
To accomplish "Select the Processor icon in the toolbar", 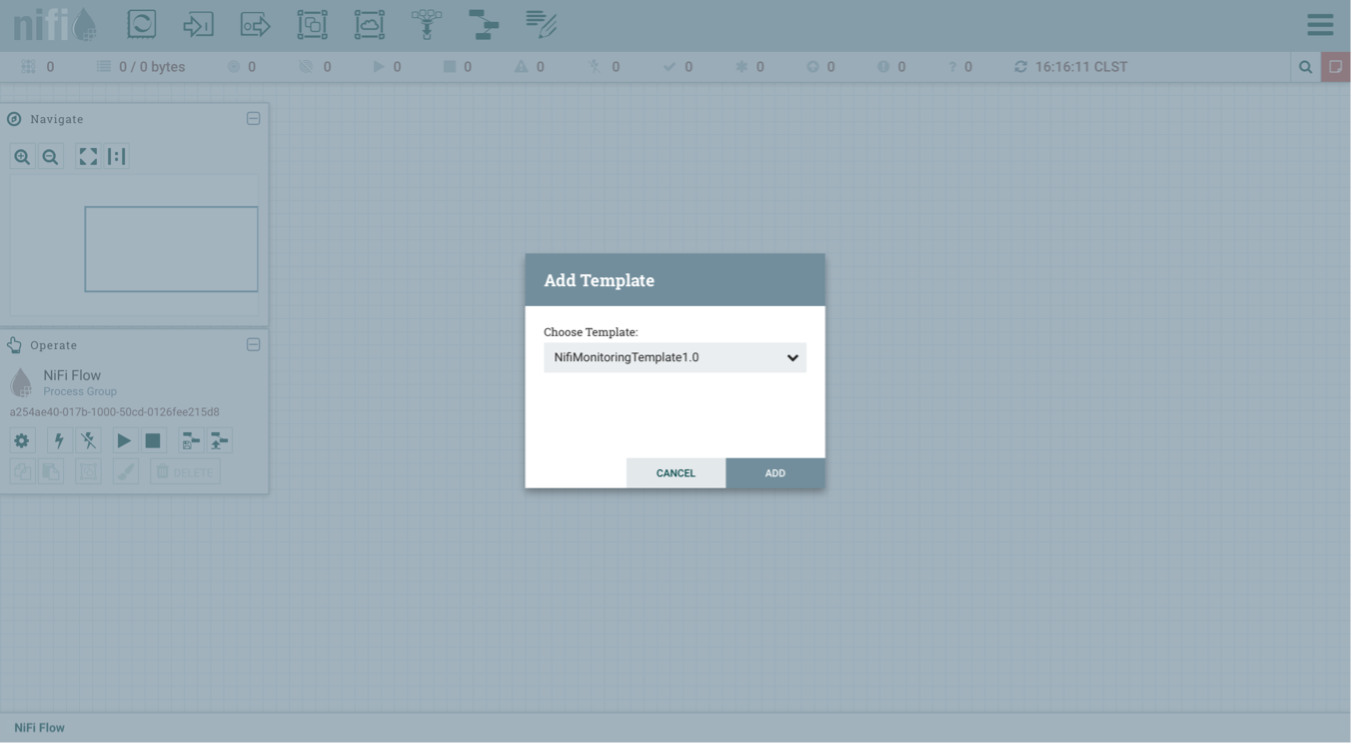I will (x=142, y=25).
